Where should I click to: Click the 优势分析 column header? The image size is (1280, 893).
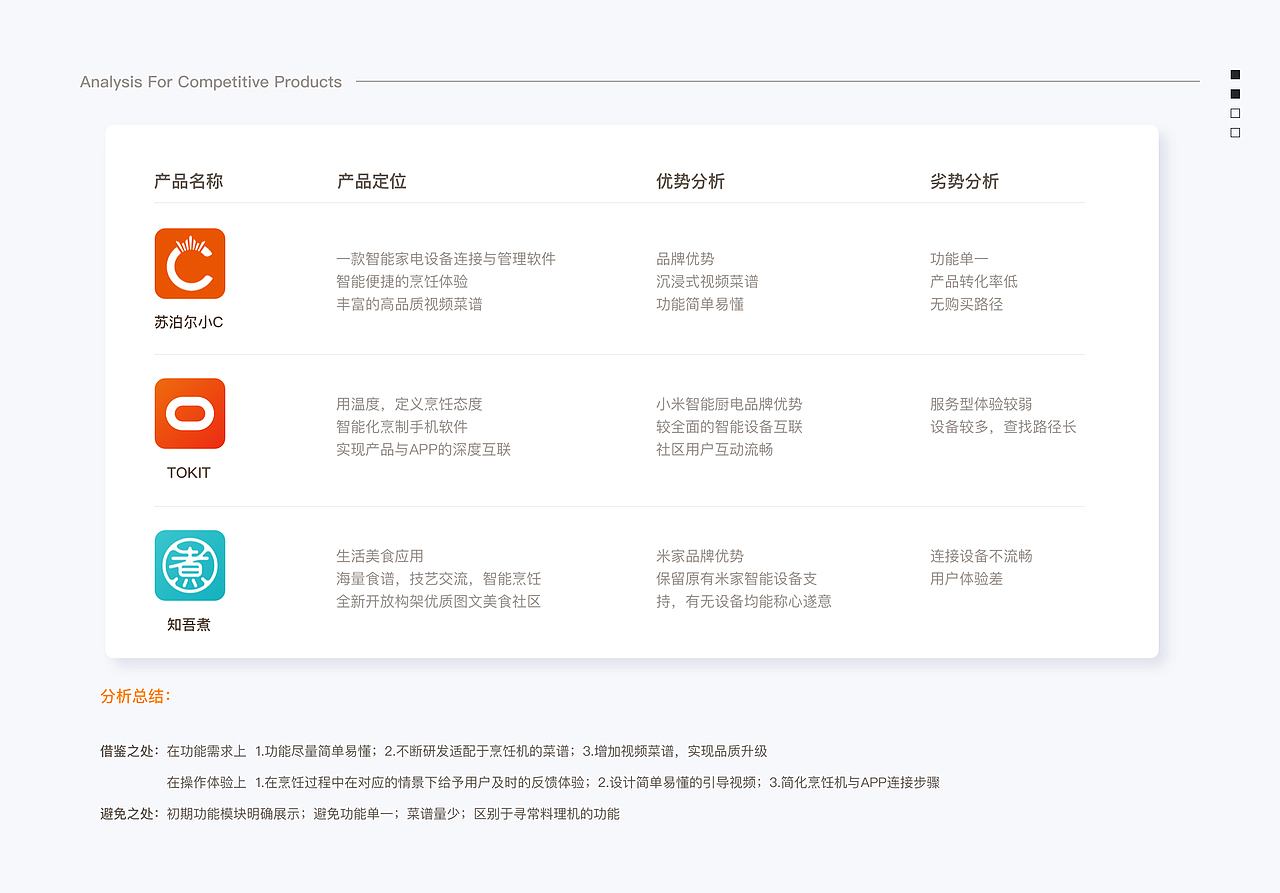point(690,181)
